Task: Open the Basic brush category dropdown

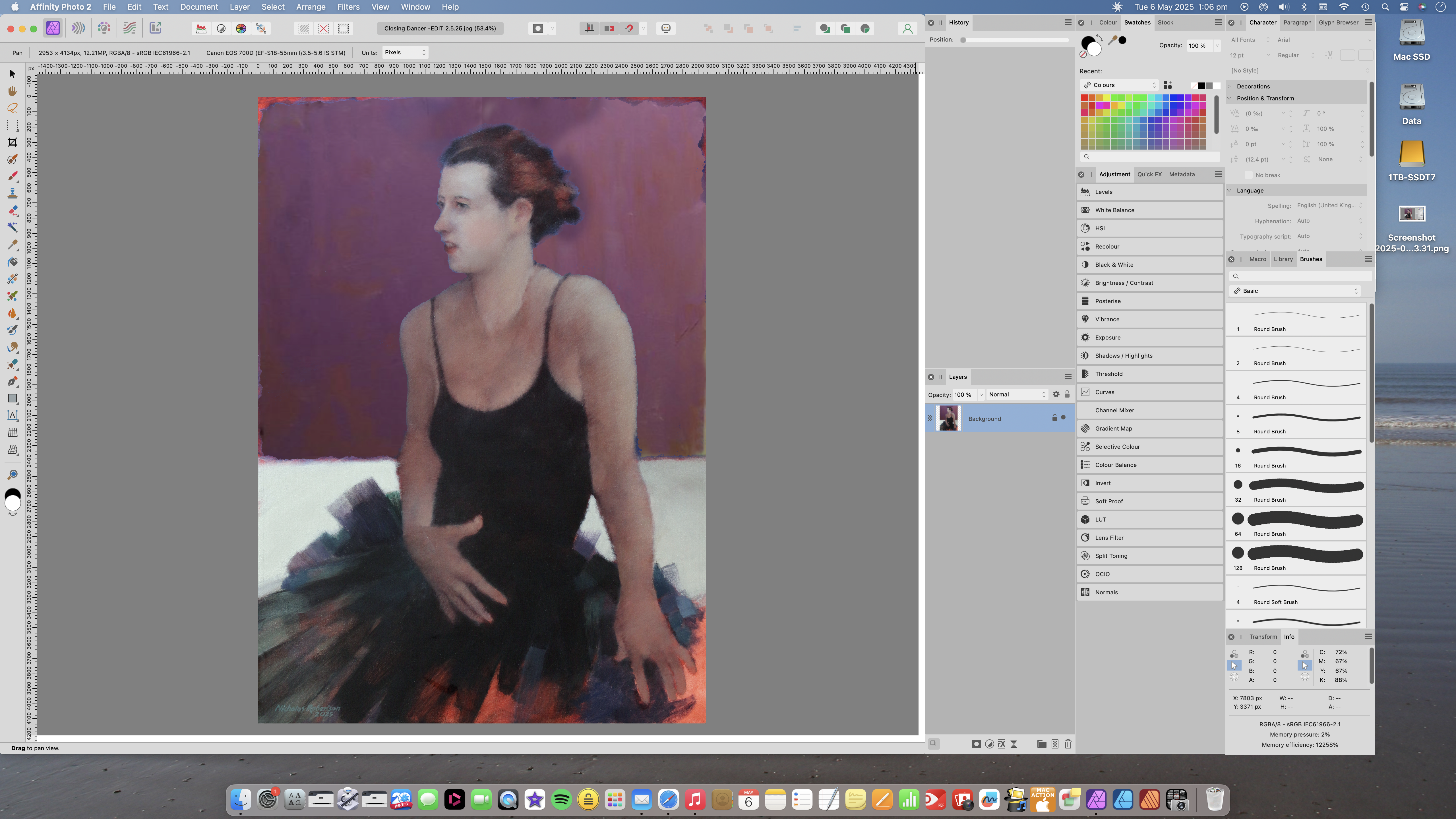Action: (x=1295, y=291)
